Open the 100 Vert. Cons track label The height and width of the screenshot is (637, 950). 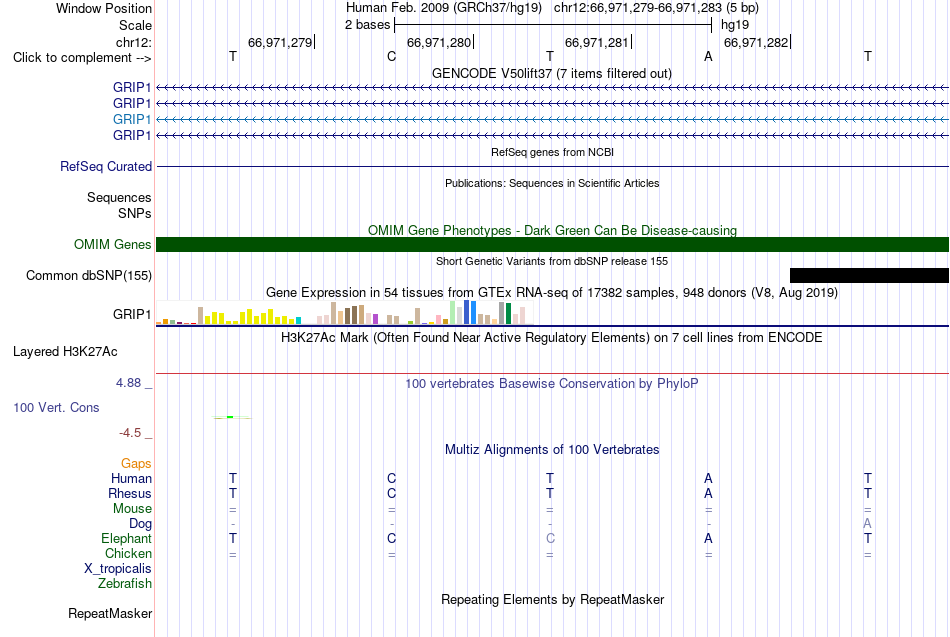[56, 407]
